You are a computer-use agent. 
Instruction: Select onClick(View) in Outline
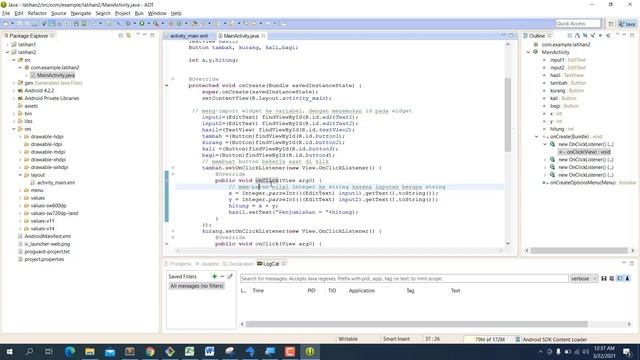point(588,152)
